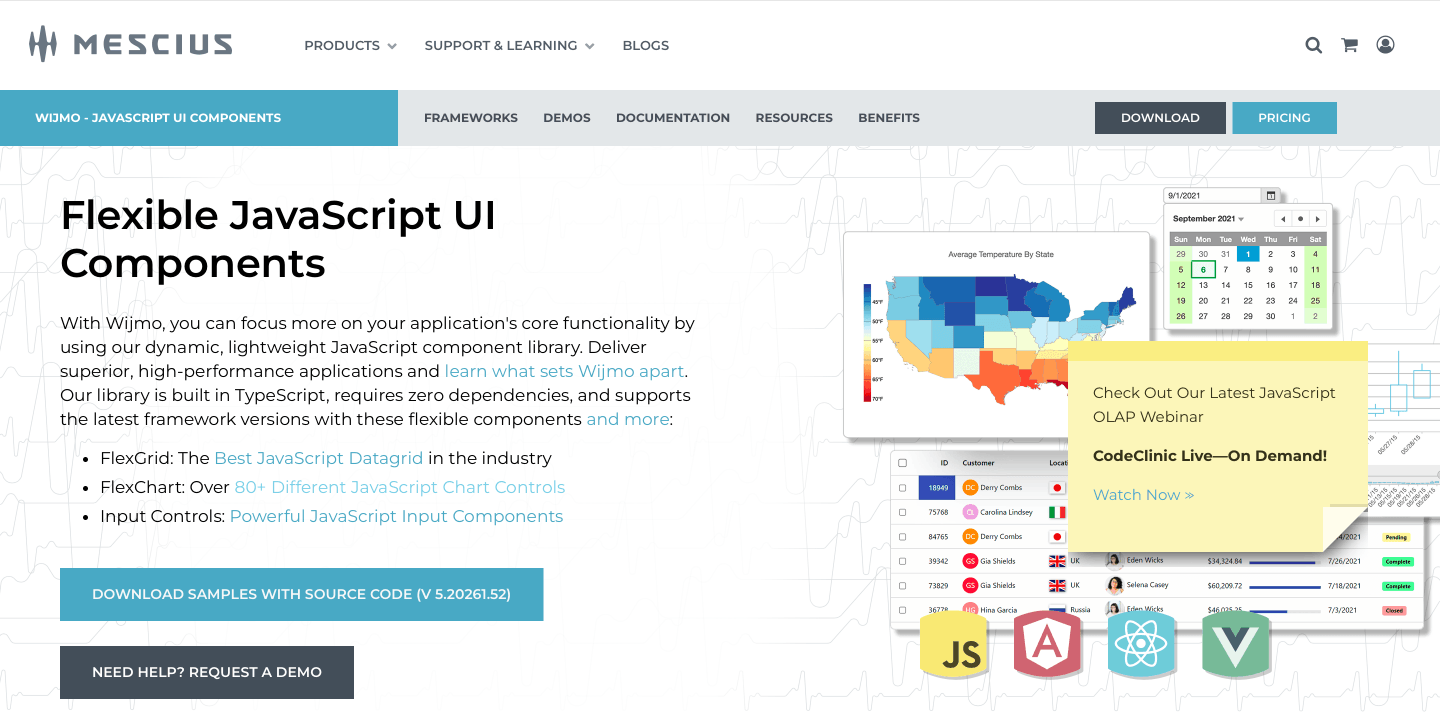
Task: Go to next month in calendar
Action: 1318,218
